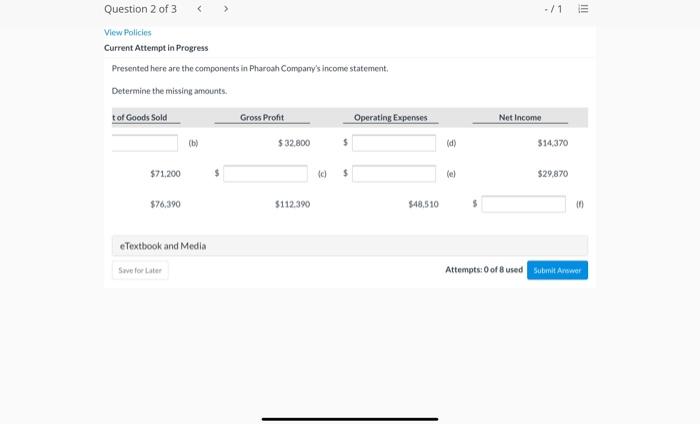This screenshot has height=425, width=700.
Task: Click the Operating Expenses column header
Action: coord(391,117)
